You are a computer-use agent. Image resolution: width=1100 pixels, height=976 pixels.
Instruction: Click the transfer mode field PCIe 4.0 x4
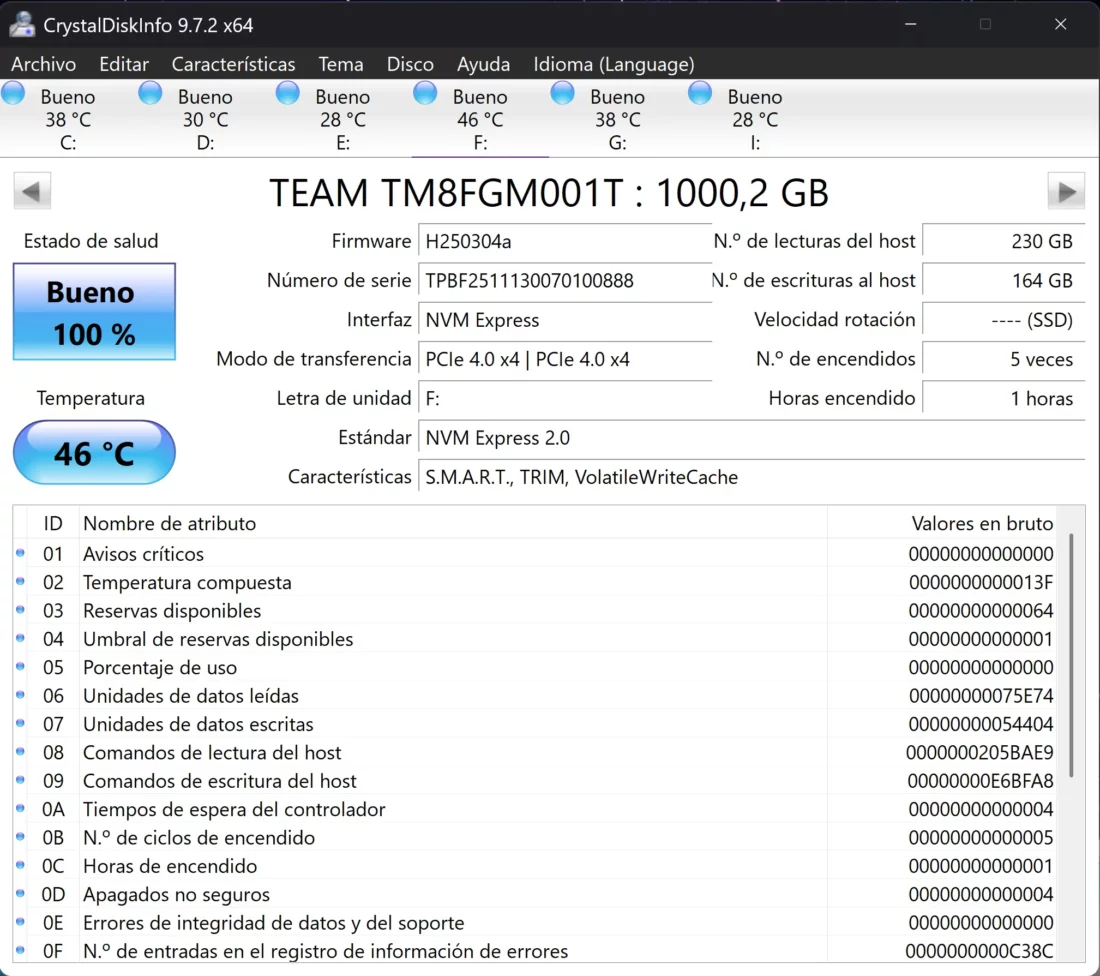pos(565,359)
